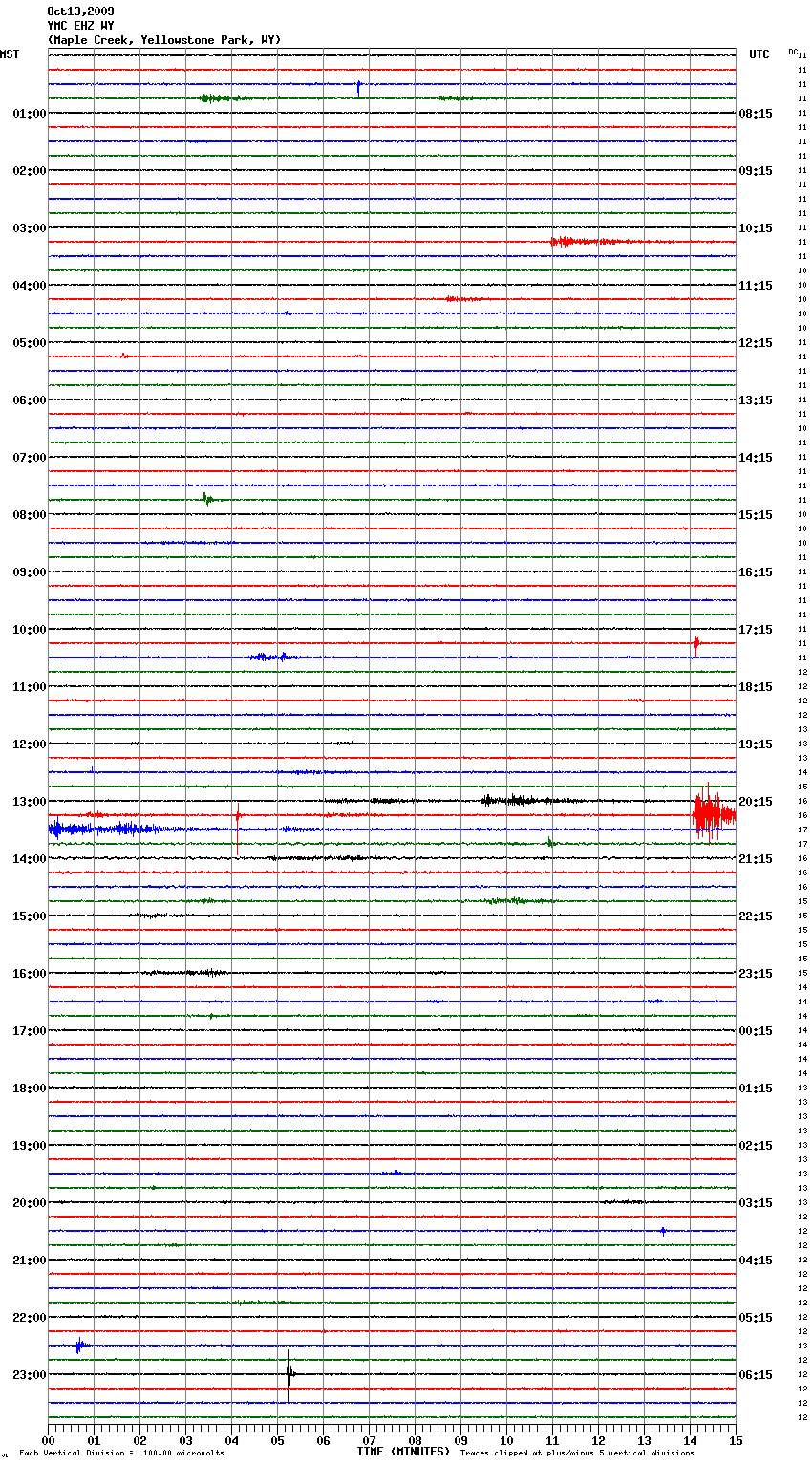The image size is (812, 1466).
Task: Click '(Maple Creek, Yellowstone Park, WY)' location text
Action: (x=164, y=40)
